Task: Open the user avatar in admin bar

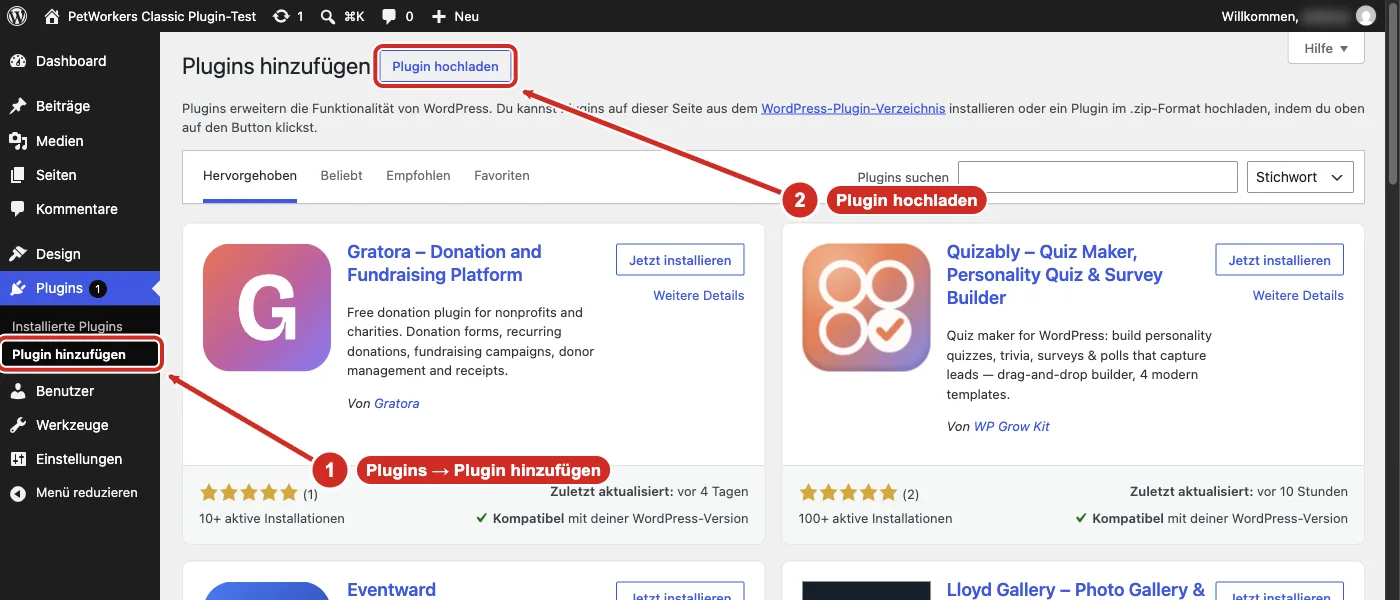Action: [x=1366, y=16]
